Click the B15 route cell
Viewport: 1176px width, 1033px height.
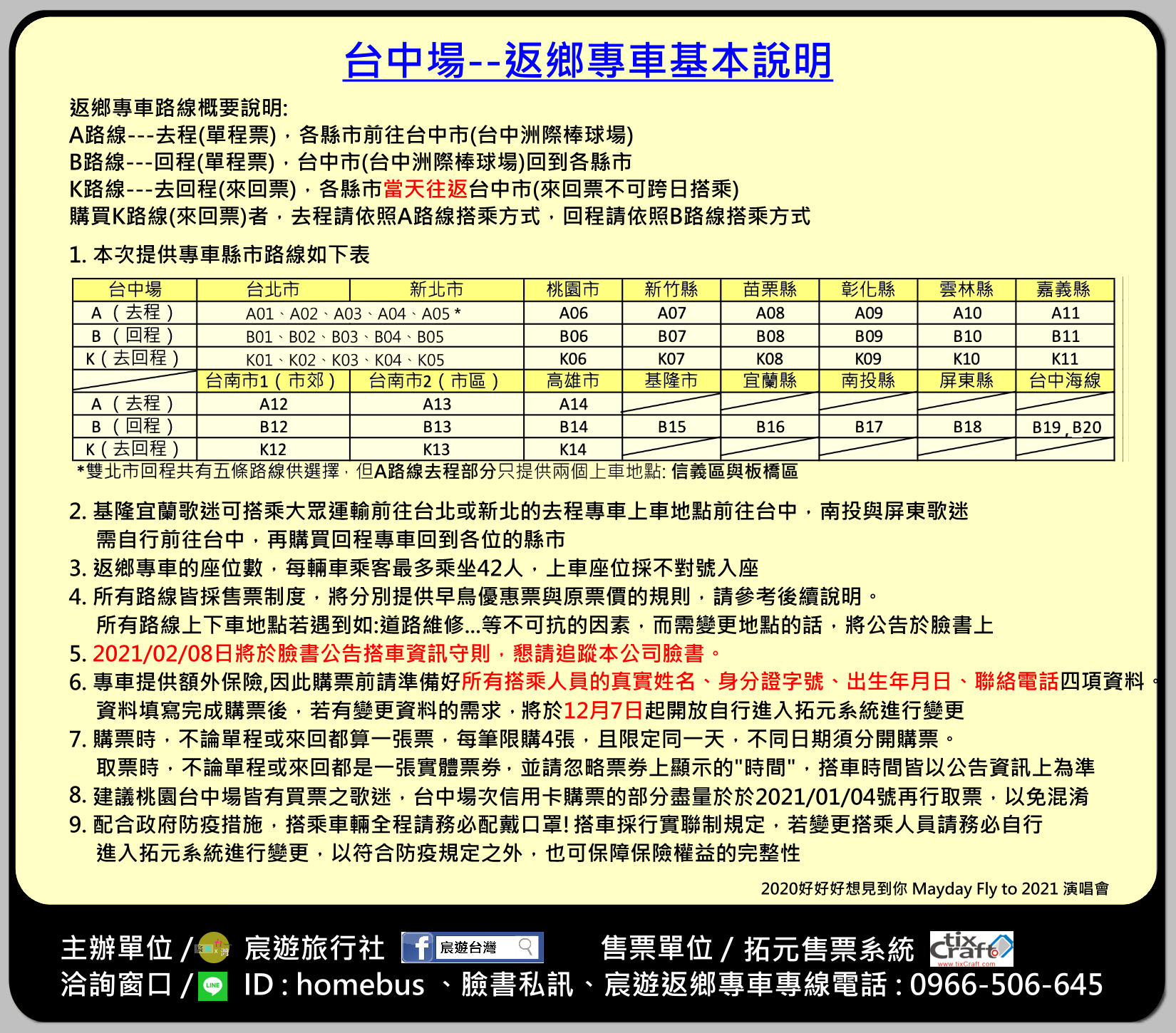671,427
